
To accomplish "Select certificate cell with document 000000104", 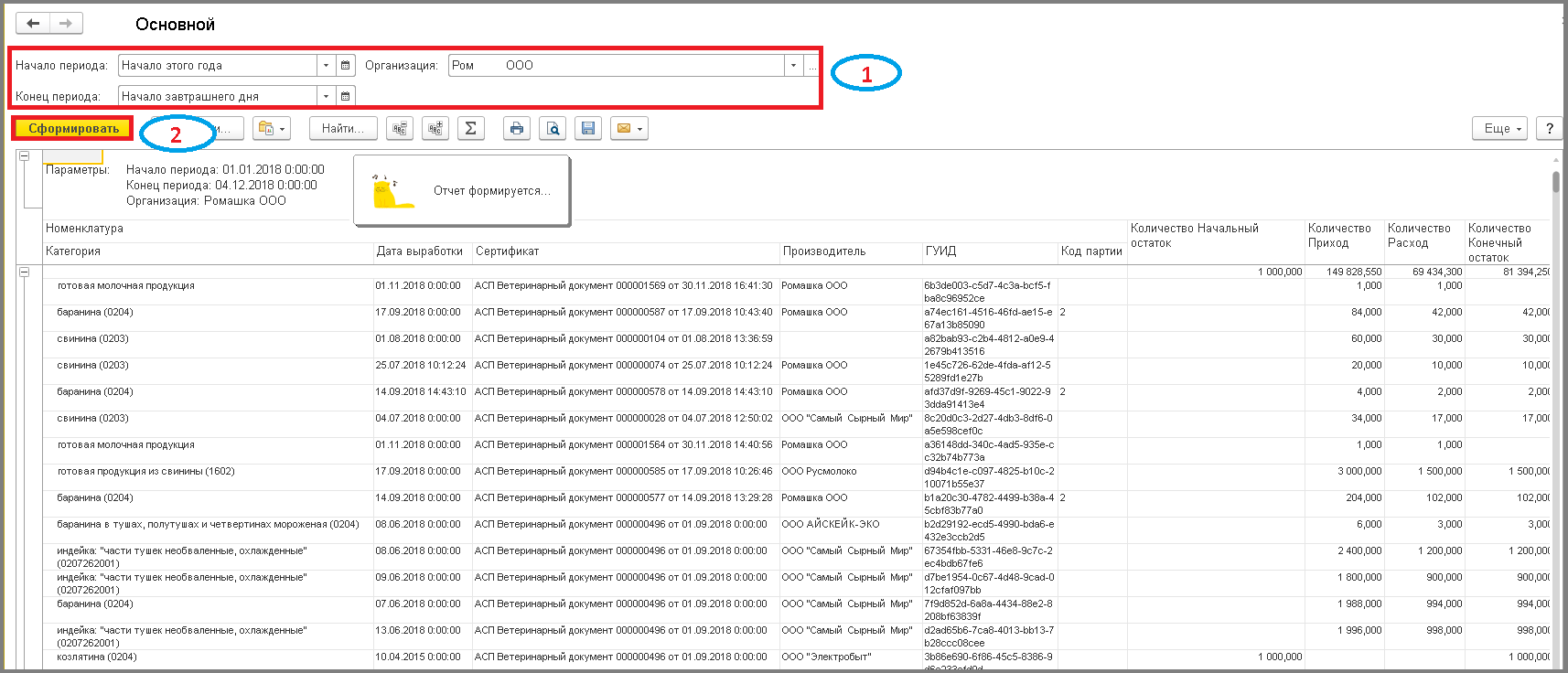I will pyautogui.click(x=626, y=345).
